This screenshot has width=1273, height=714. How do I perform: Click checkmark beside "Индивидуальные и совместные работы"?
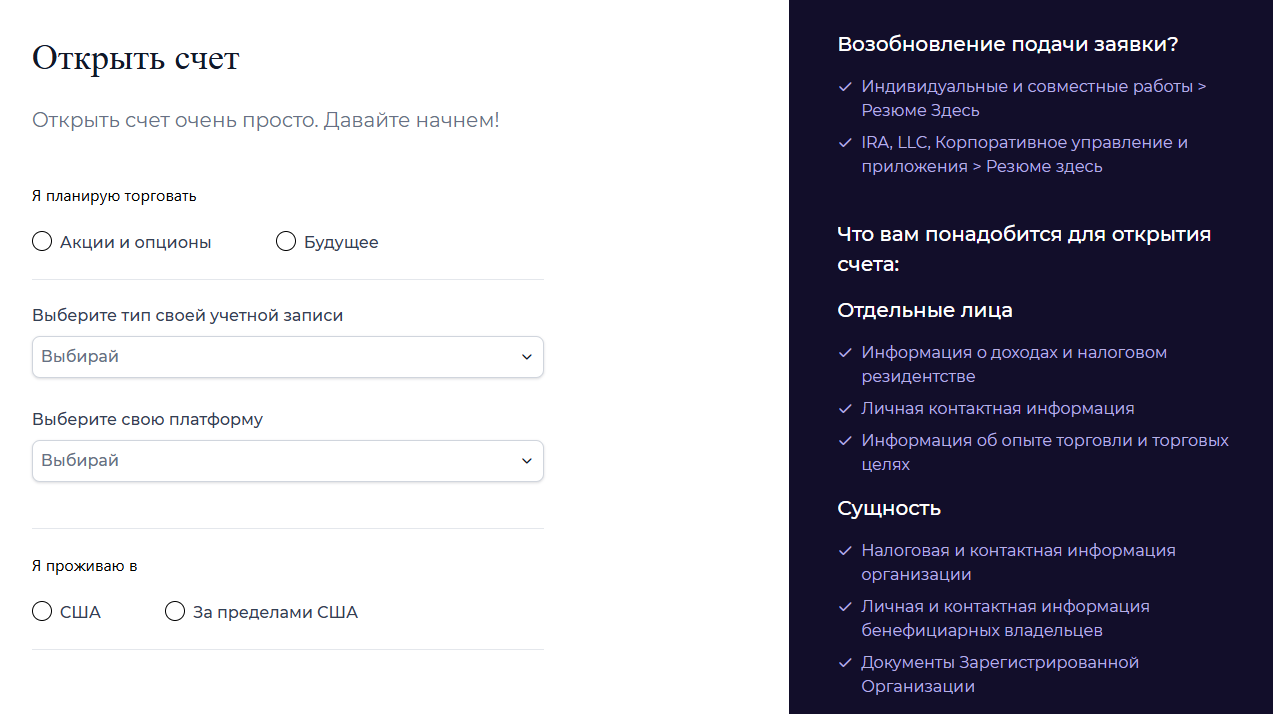coord(845,87)
